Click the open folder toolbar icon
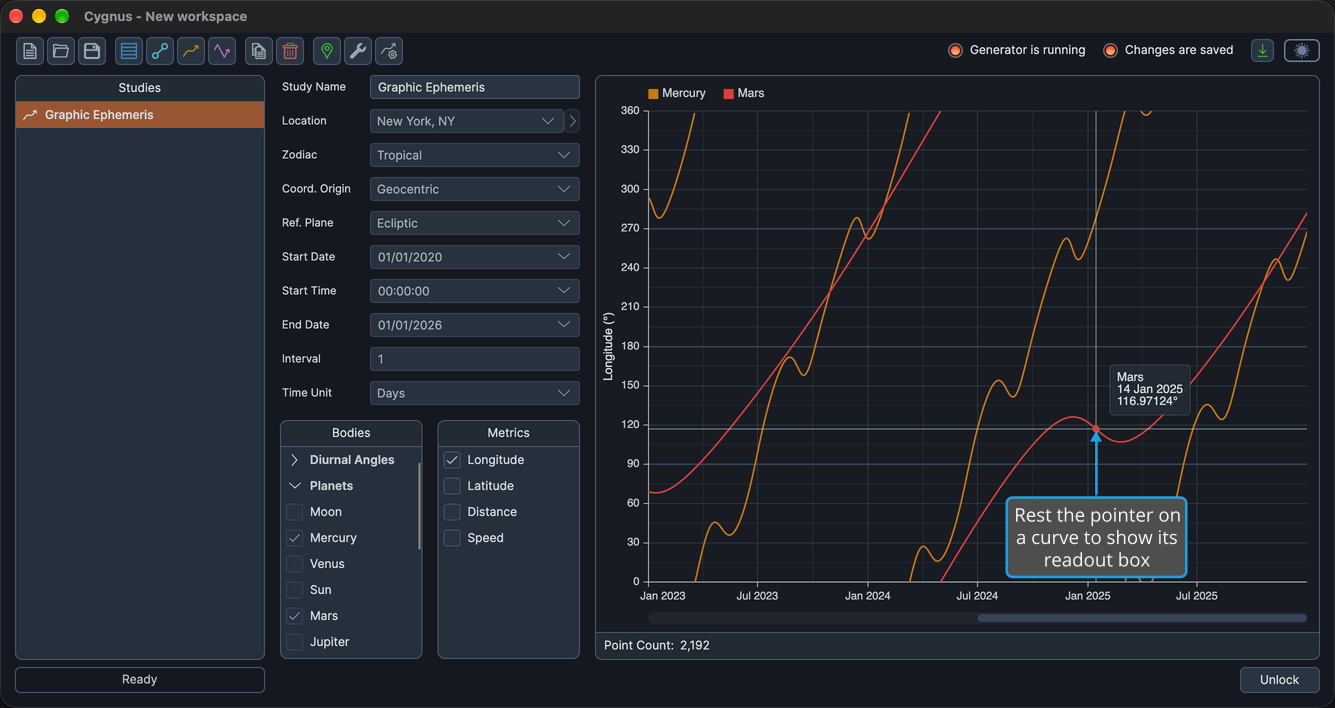This screenshot has width=1335, height=708. click(x=61, y=51)
